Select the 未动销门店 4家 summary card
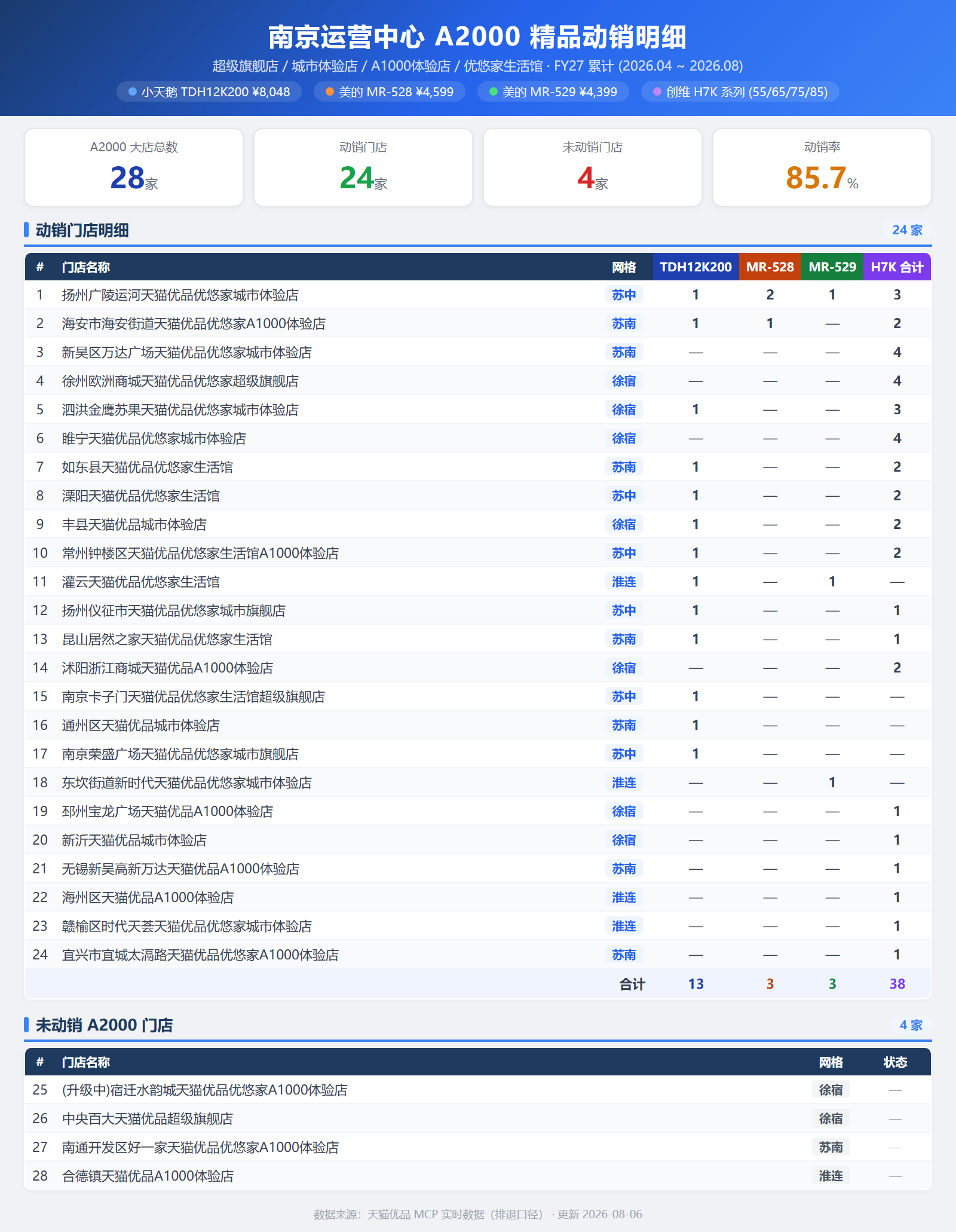 click(593, 167)
